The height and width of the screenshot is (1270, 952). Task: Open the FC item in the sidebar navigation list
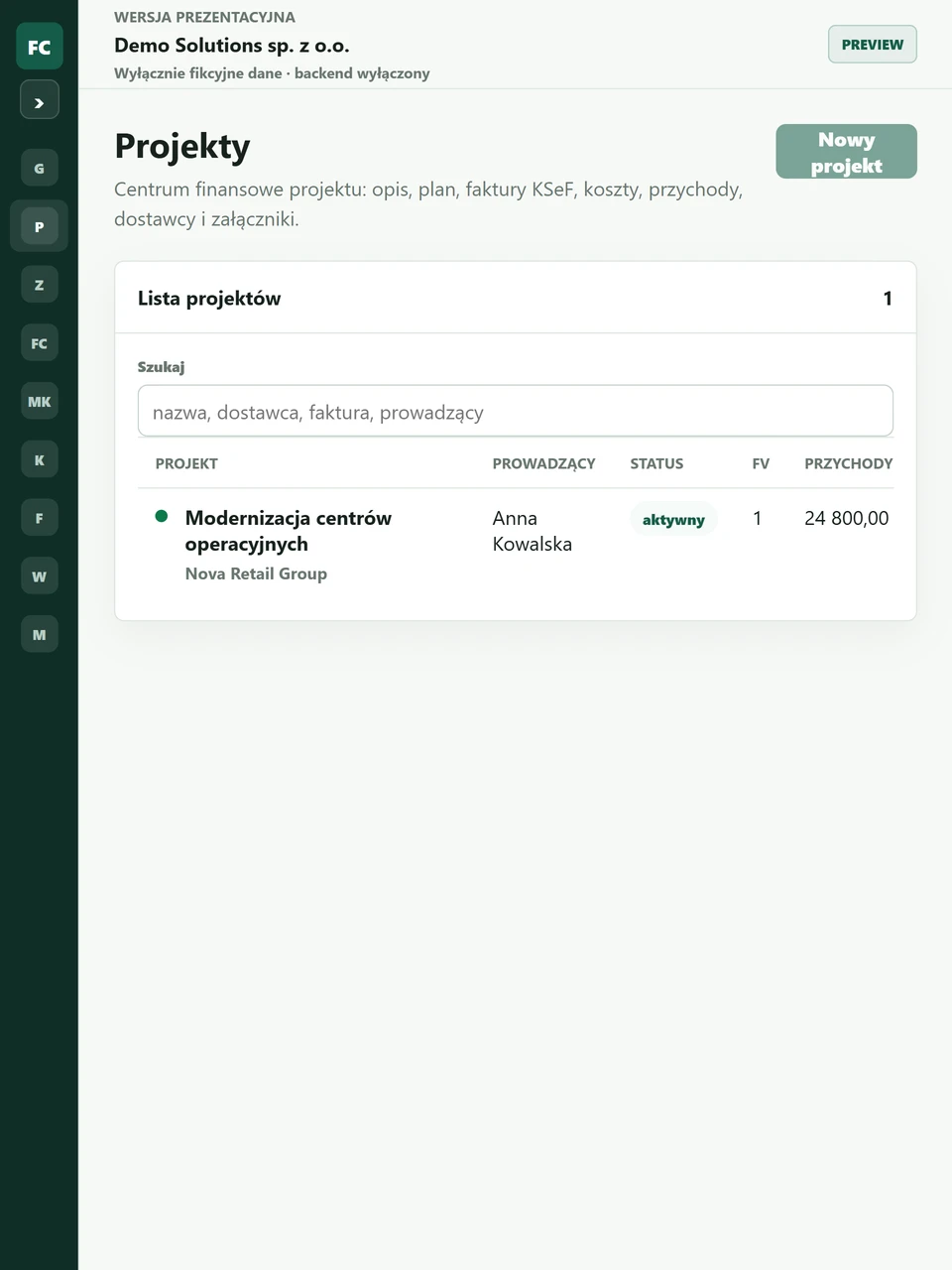coord(40,343)
